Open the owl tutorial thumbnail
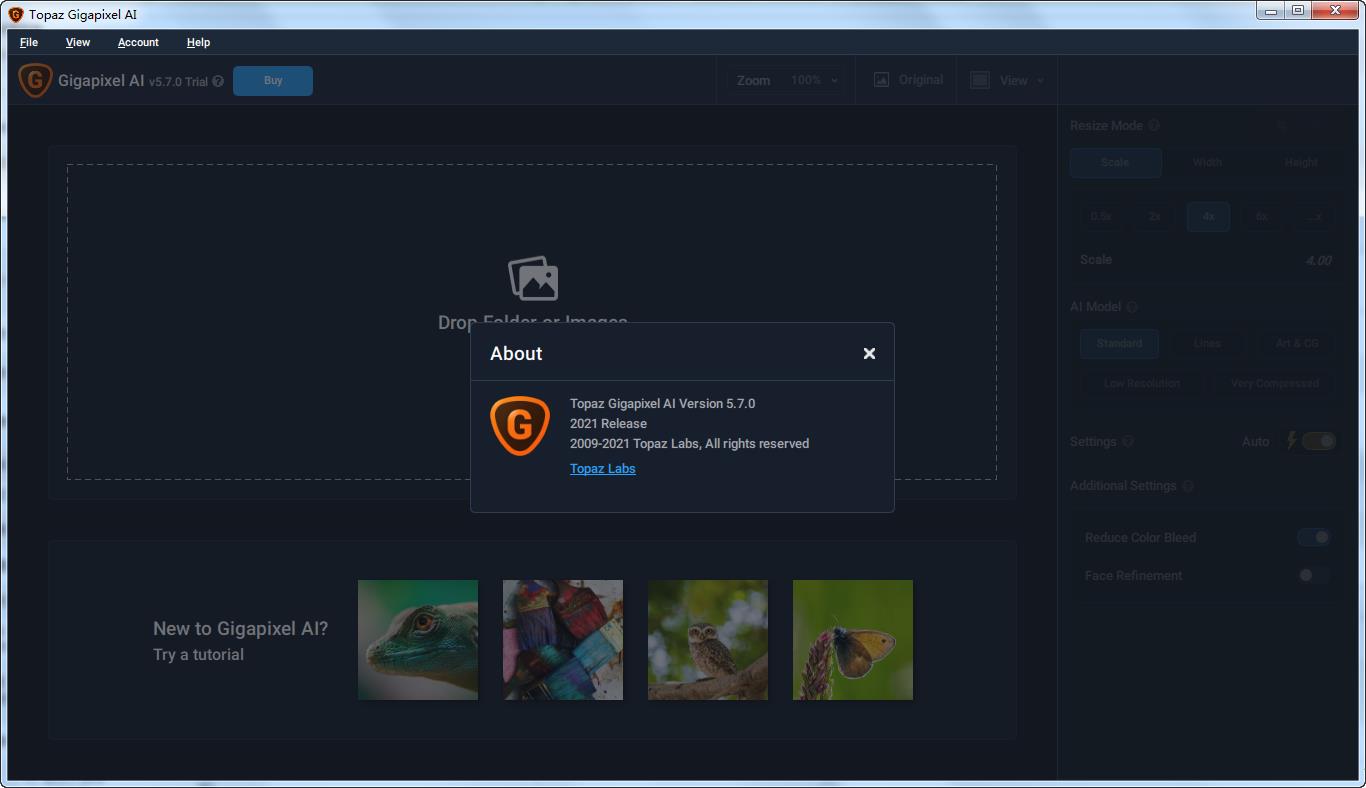The height and width of the screenshot is (788, 1366). 708,640
